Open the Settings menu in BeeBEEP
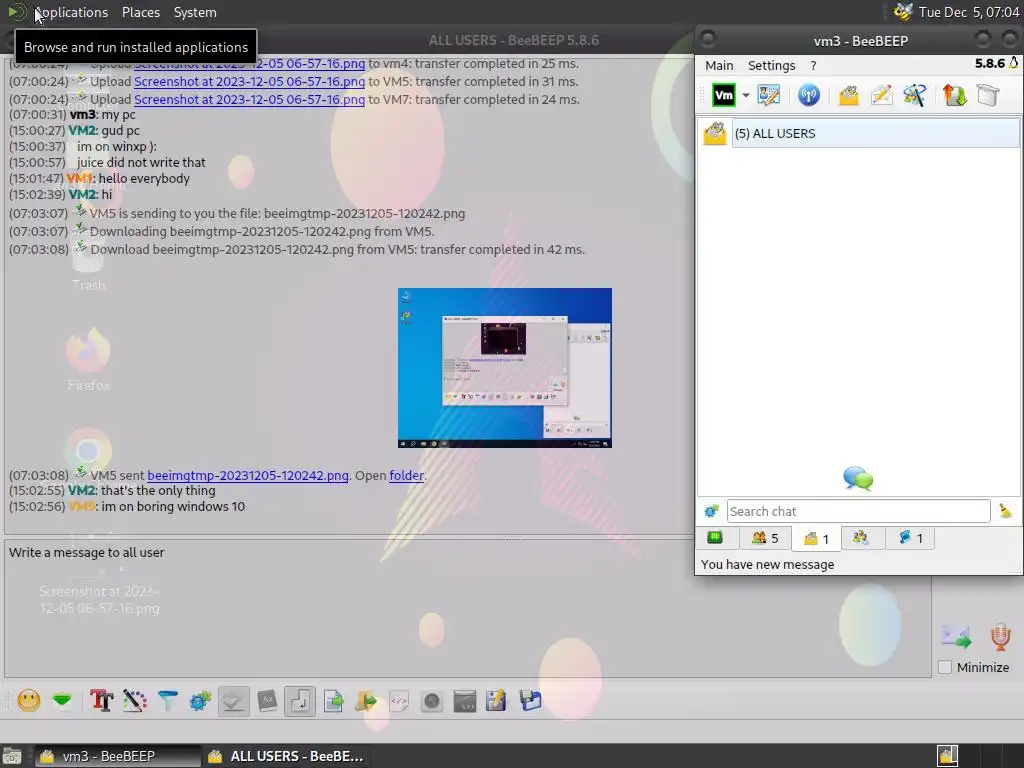This screenshot has width=1024, height=768. (771, 65)
